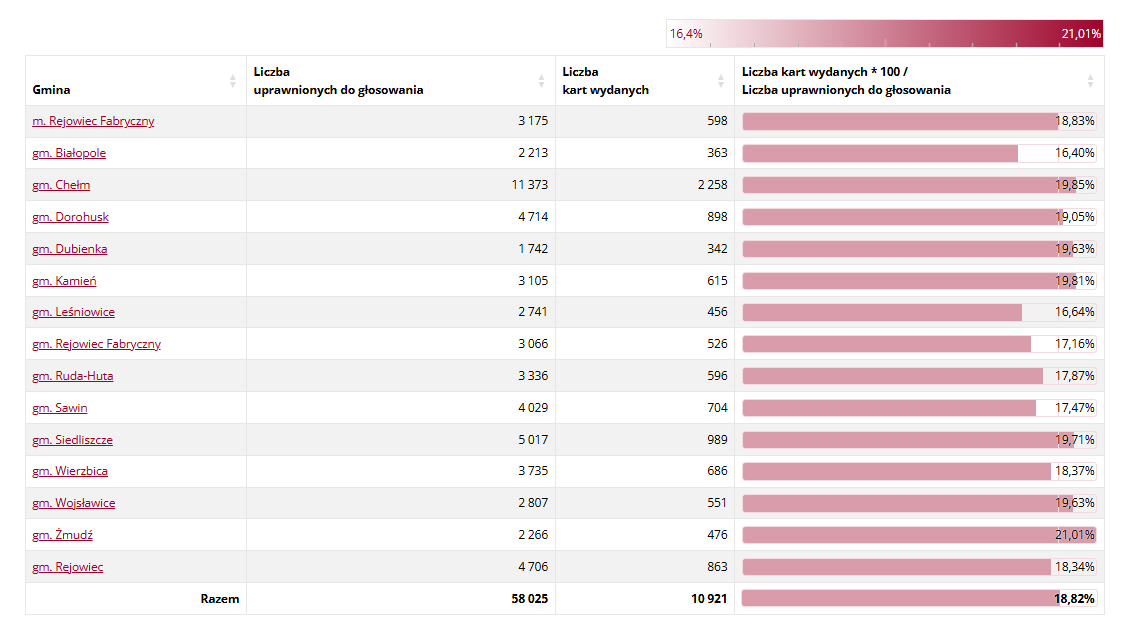Open gm. Dorohusk link
The height and width of the screenshot is (635, 1141).
pyautogui.click(x=70, y=217)
